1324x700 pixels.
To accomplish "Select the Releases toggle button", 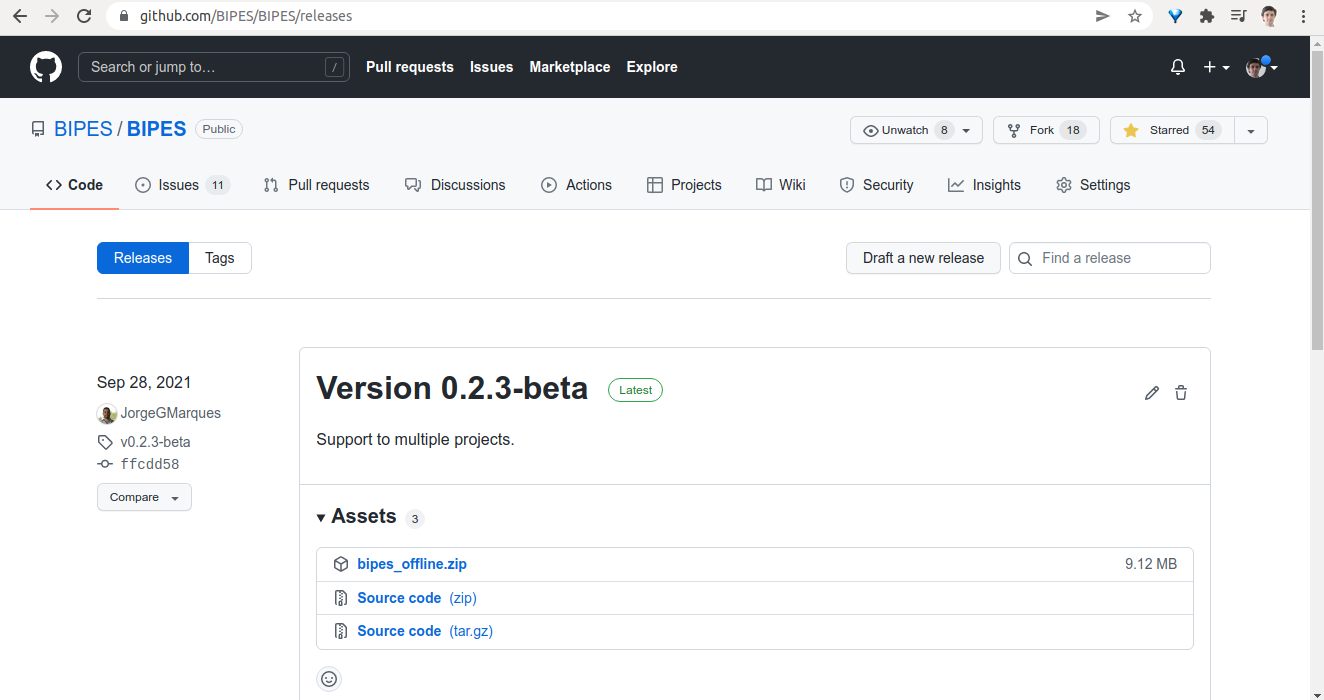I will (143, 258).
